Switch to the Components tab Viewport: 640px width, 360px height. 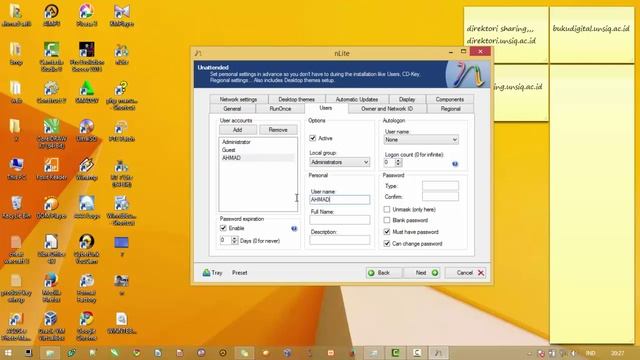coord(450,99)
